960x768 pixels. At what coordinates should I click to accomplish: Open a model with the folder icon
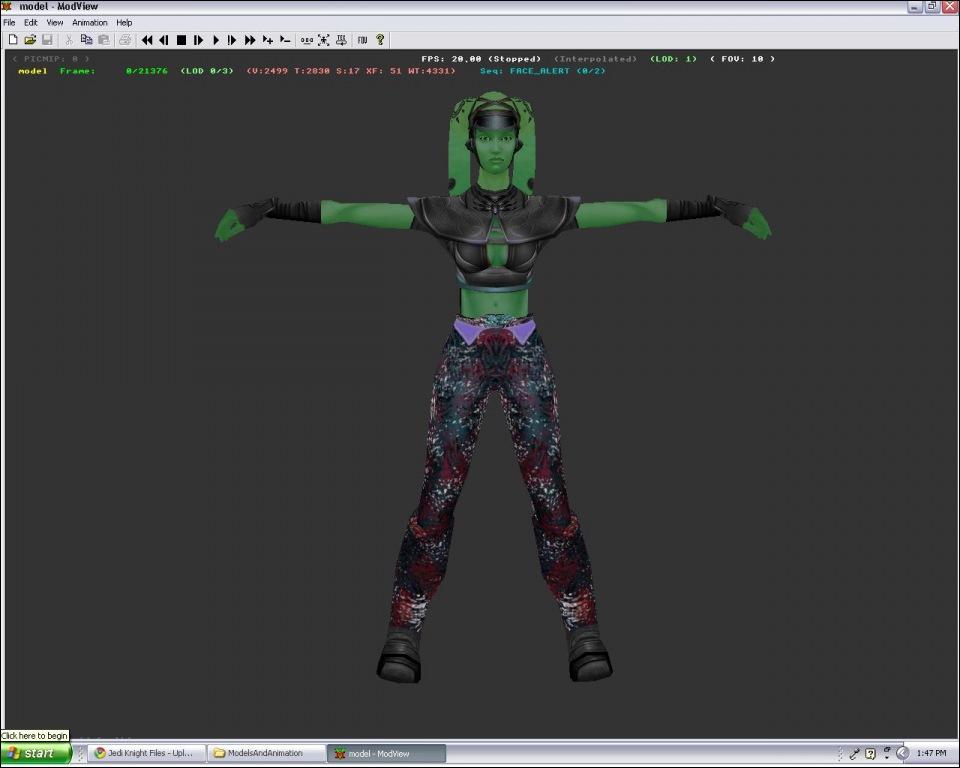click(x=30, y=40)
